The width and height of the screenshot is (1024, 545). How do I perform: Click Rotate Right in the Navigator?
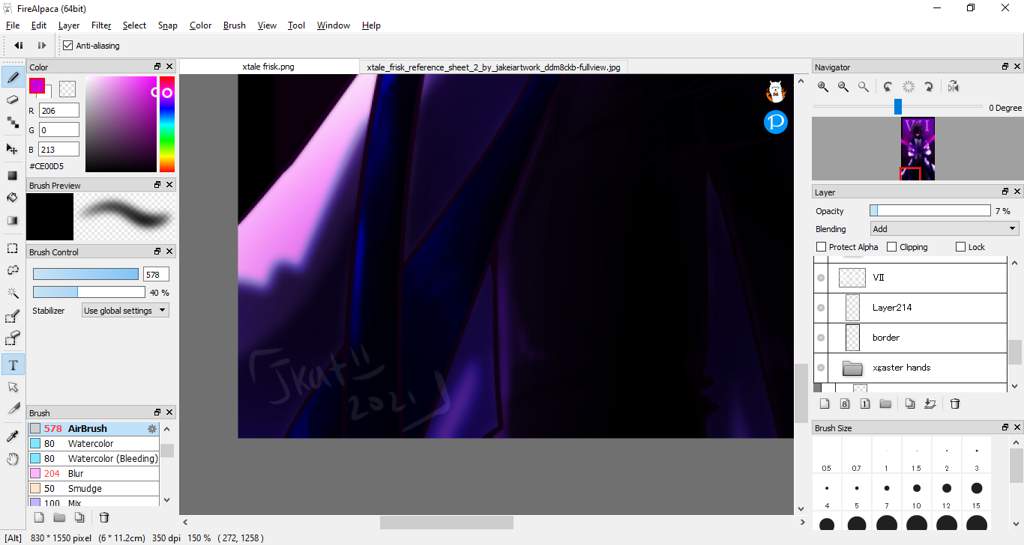(929, 87)
